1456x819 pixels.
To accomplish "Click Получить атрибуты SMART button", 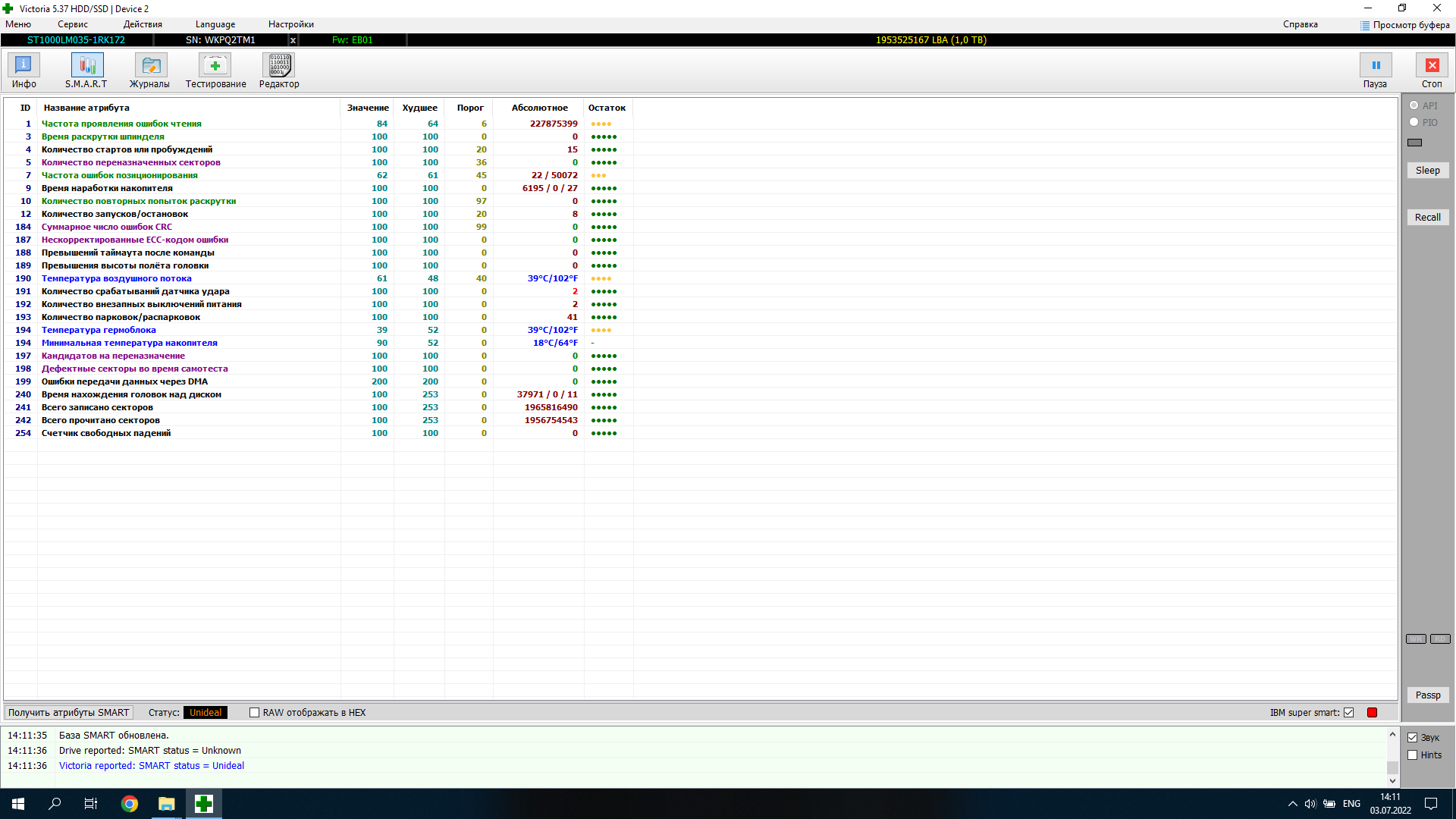I will 68,713.
